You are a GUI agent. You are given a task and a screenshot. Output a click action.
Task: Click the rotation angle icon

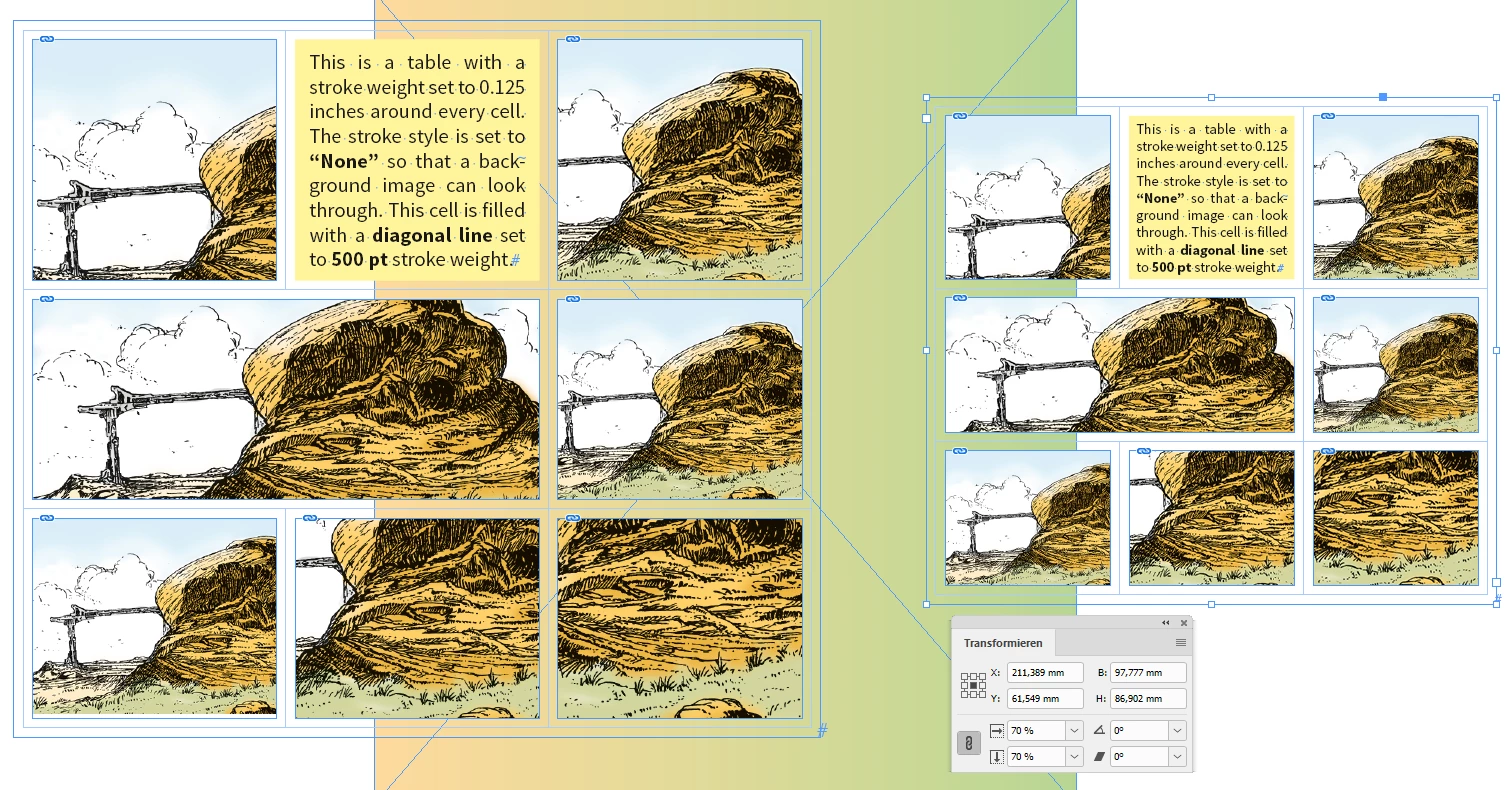(x=1100, y=731)
